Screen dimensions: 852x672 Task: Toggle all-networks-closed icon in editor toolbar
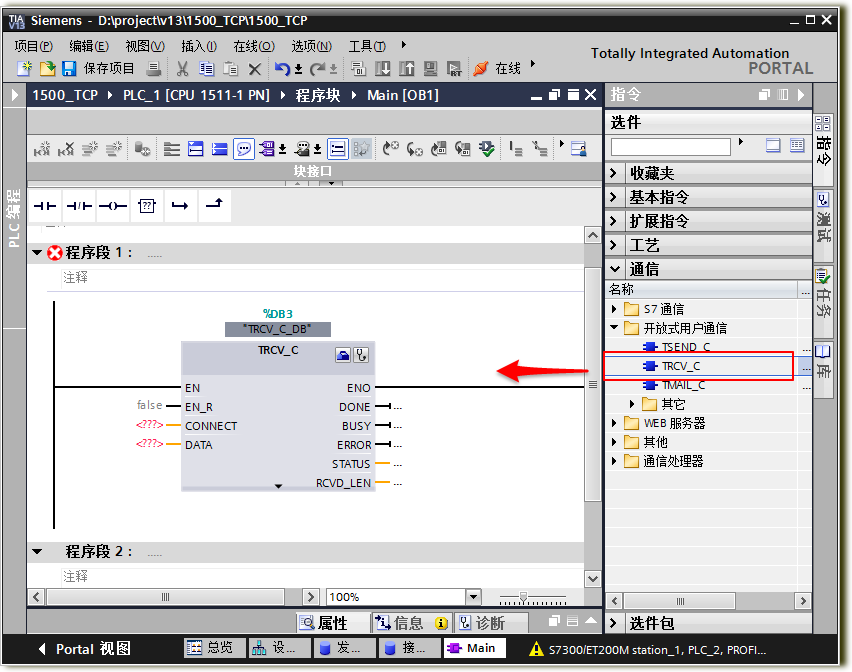click(220, 149)
